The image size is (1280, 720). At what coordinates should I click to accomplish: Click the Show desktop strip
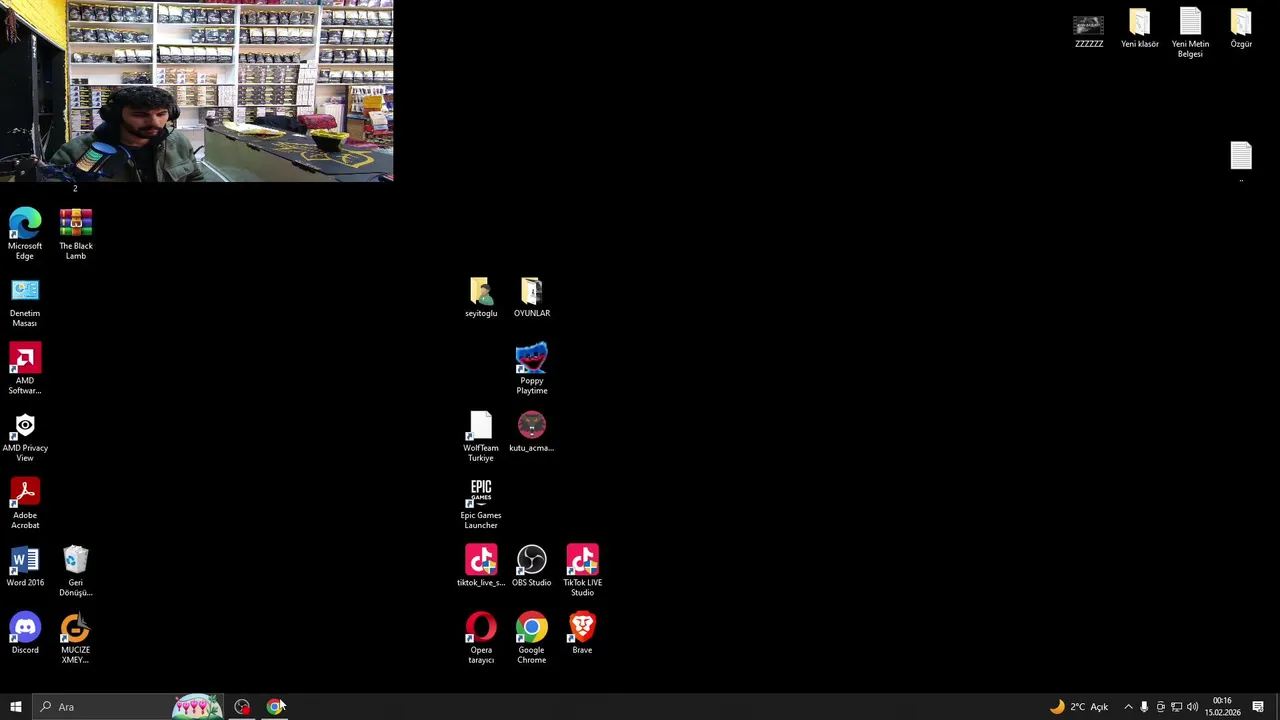tap(1277, 707)
